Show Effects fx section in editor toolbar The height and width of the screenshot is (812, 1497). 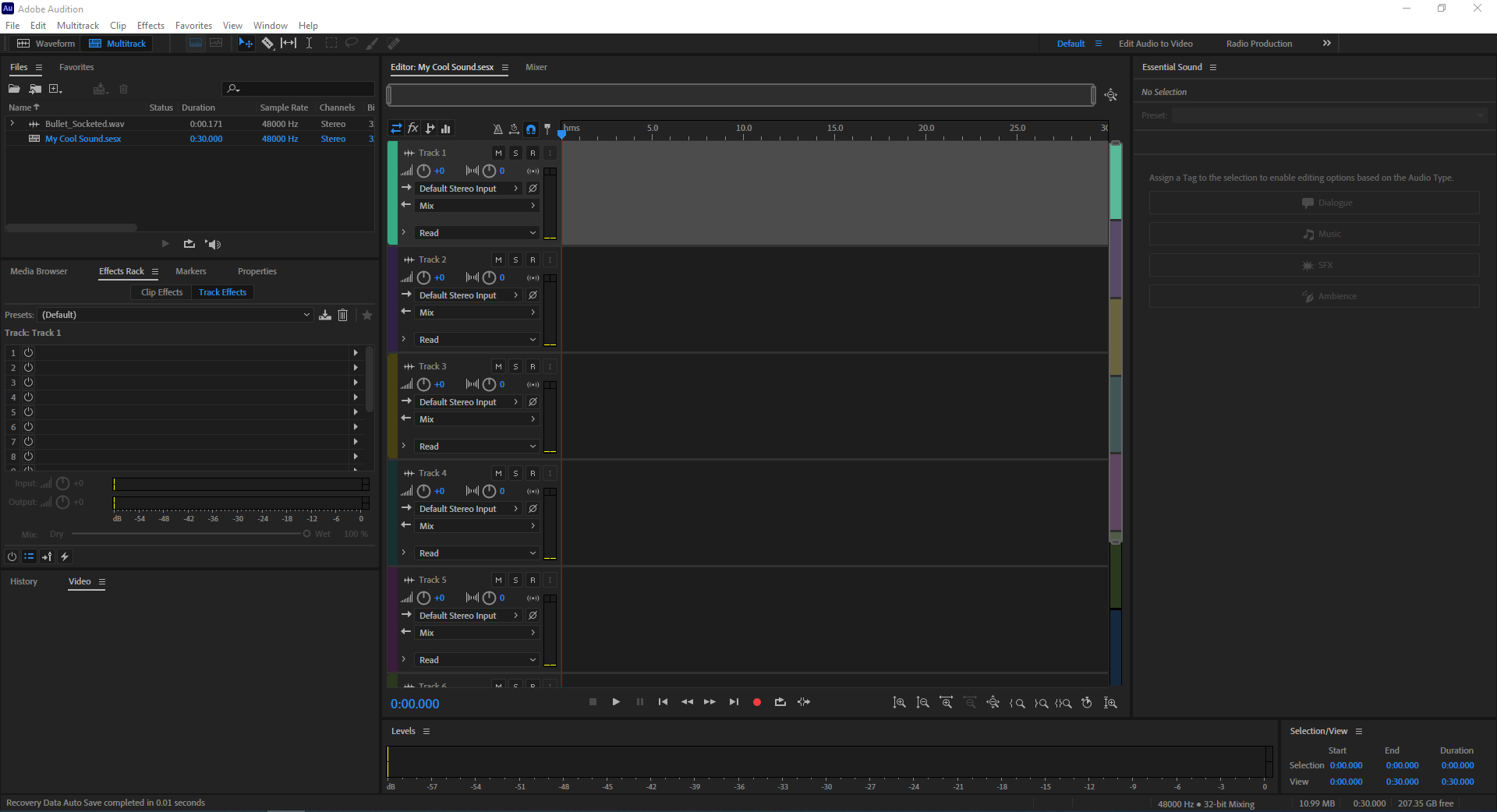tap(413, 129)
